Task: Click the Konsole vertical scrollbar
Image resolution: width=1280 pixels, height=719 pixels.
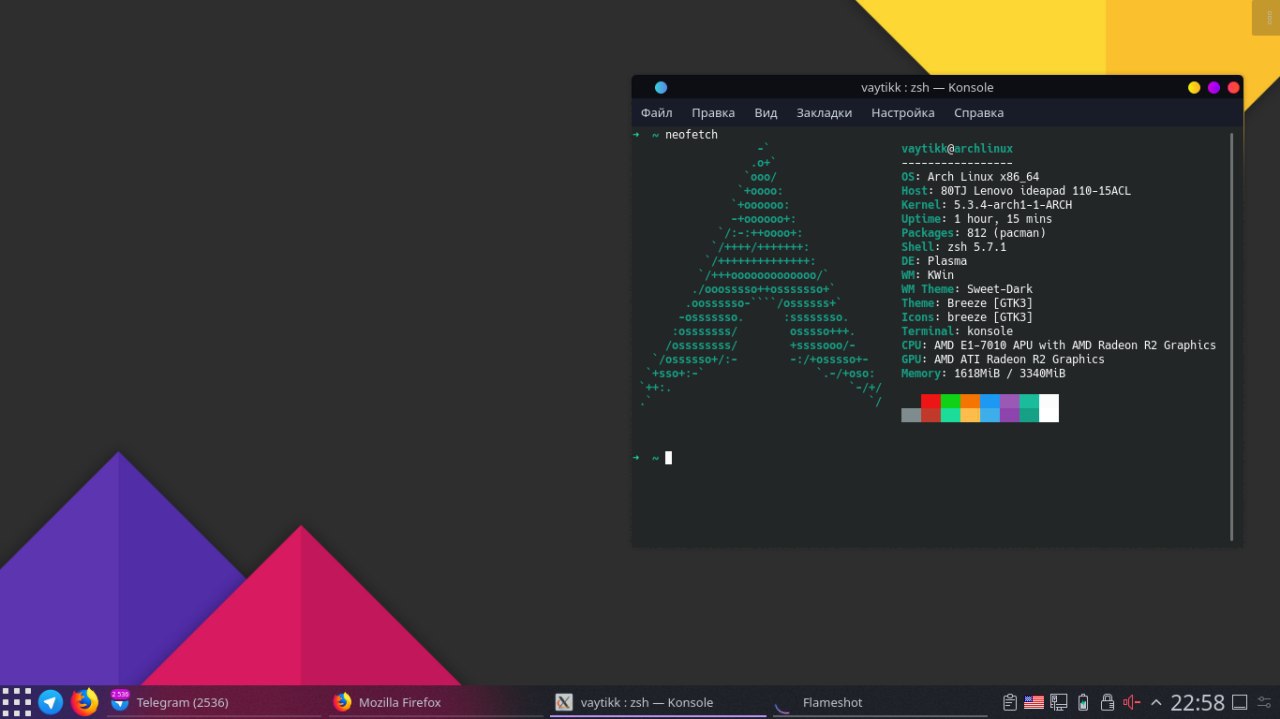Action: pos(1232,335)
